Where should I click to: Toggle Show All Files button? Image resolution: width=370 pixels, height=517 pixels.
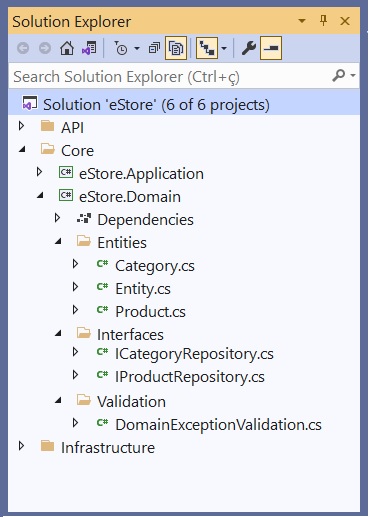[x=176, y=48]
